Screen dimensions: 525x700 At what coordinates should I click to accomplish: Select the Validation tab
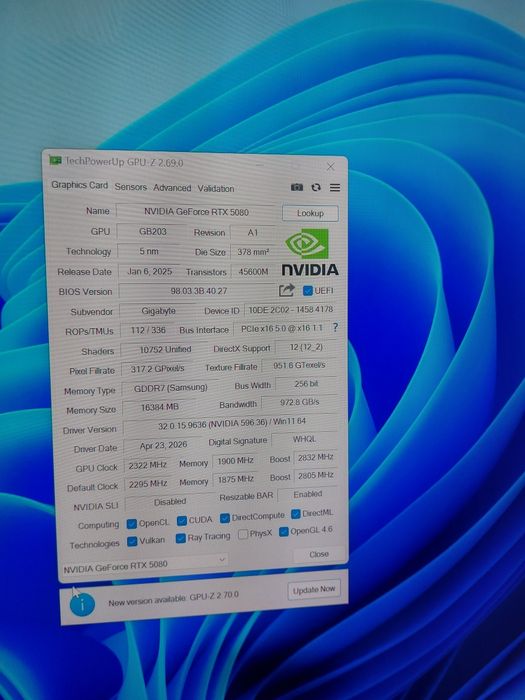[x=216, y=188]
